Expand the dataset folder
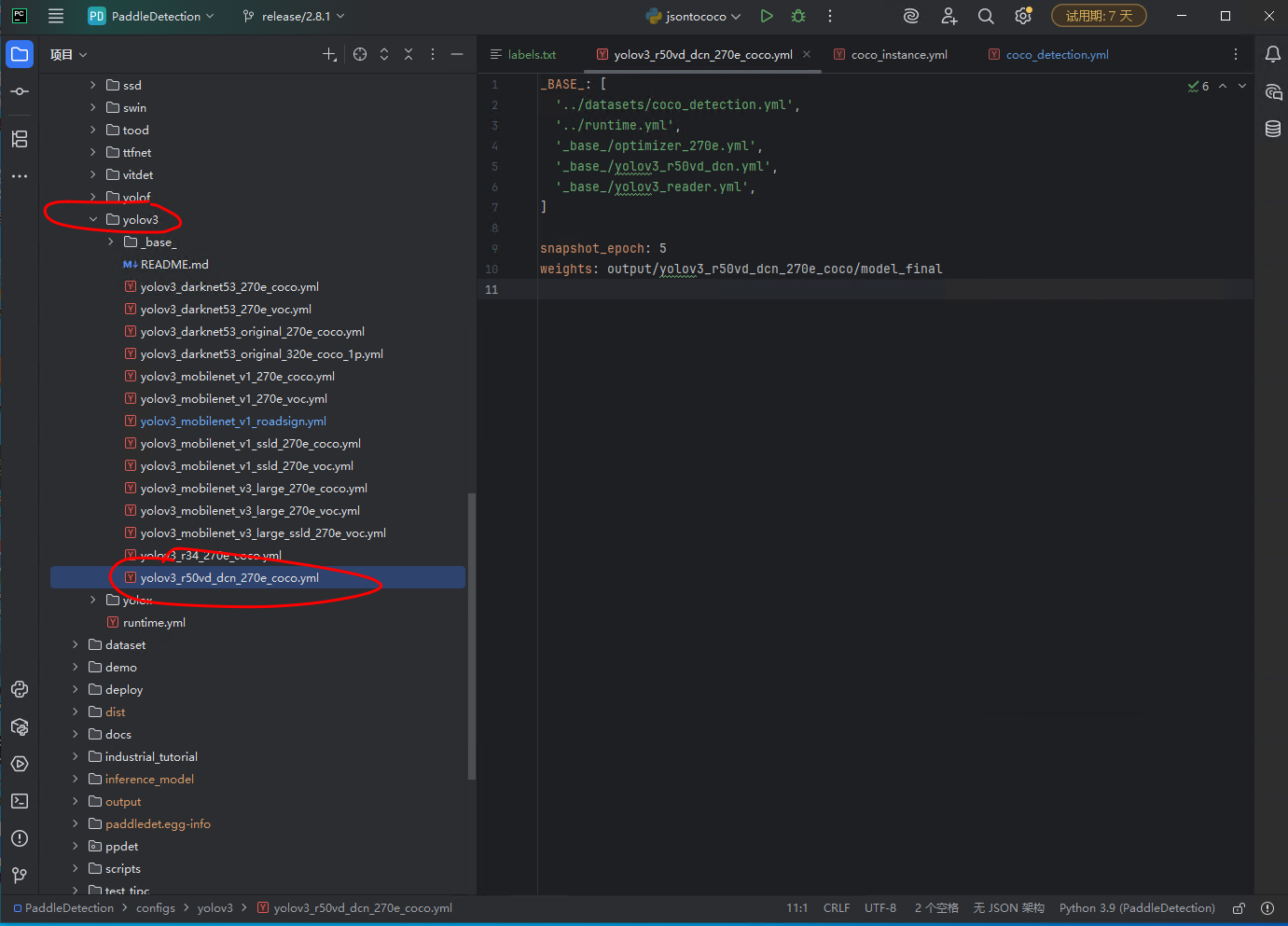 76,645
